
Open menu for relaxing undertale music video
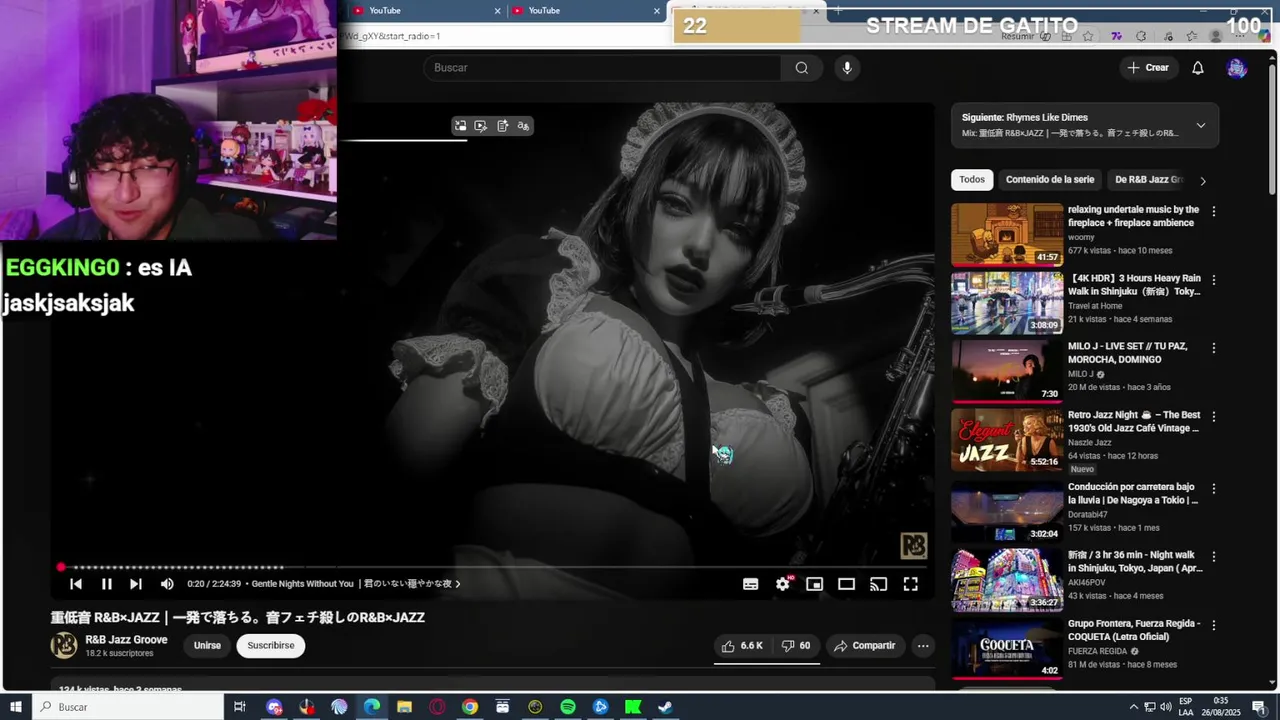(x=1214, y=212)
